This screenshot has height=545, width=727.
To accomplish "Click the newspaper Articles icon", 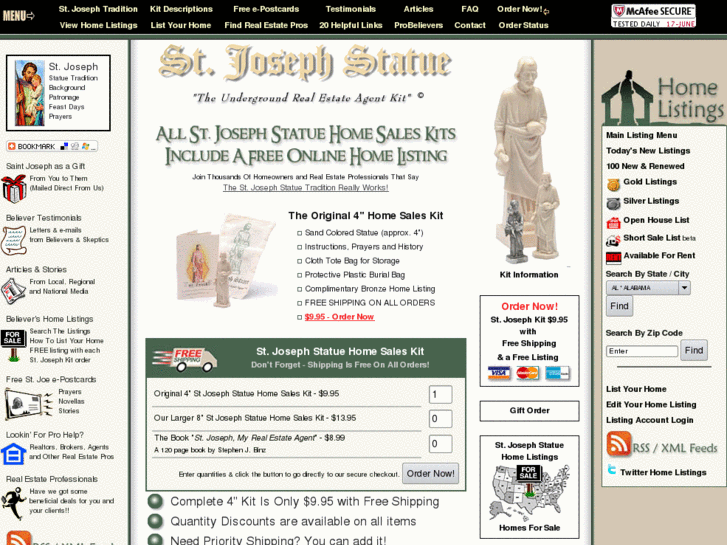I will point(13,291).
